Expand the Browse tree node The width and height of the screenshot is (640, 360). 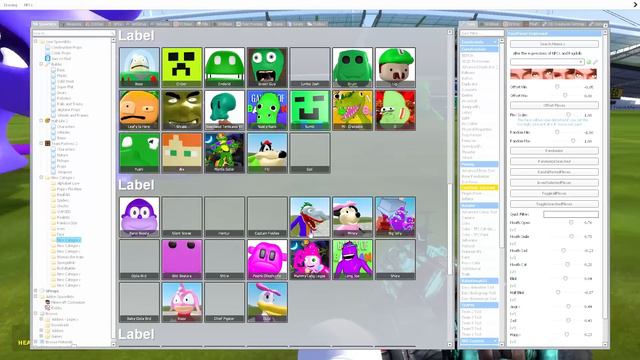pos(36,313)
